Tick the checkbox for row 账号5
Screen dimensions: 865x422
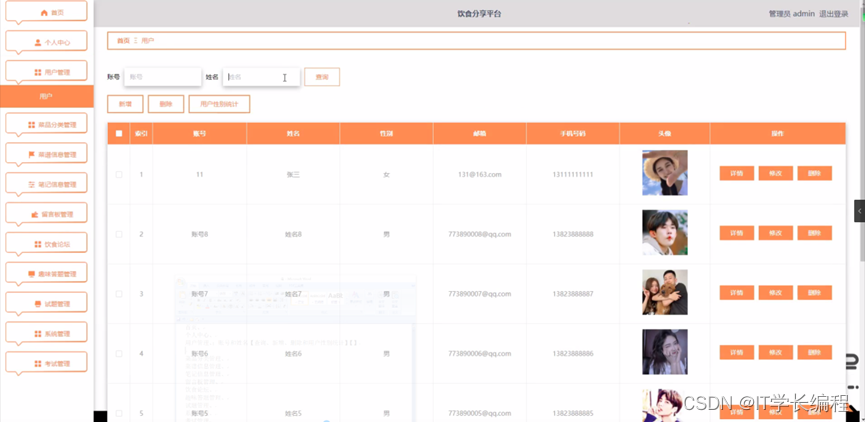(119, 413)
